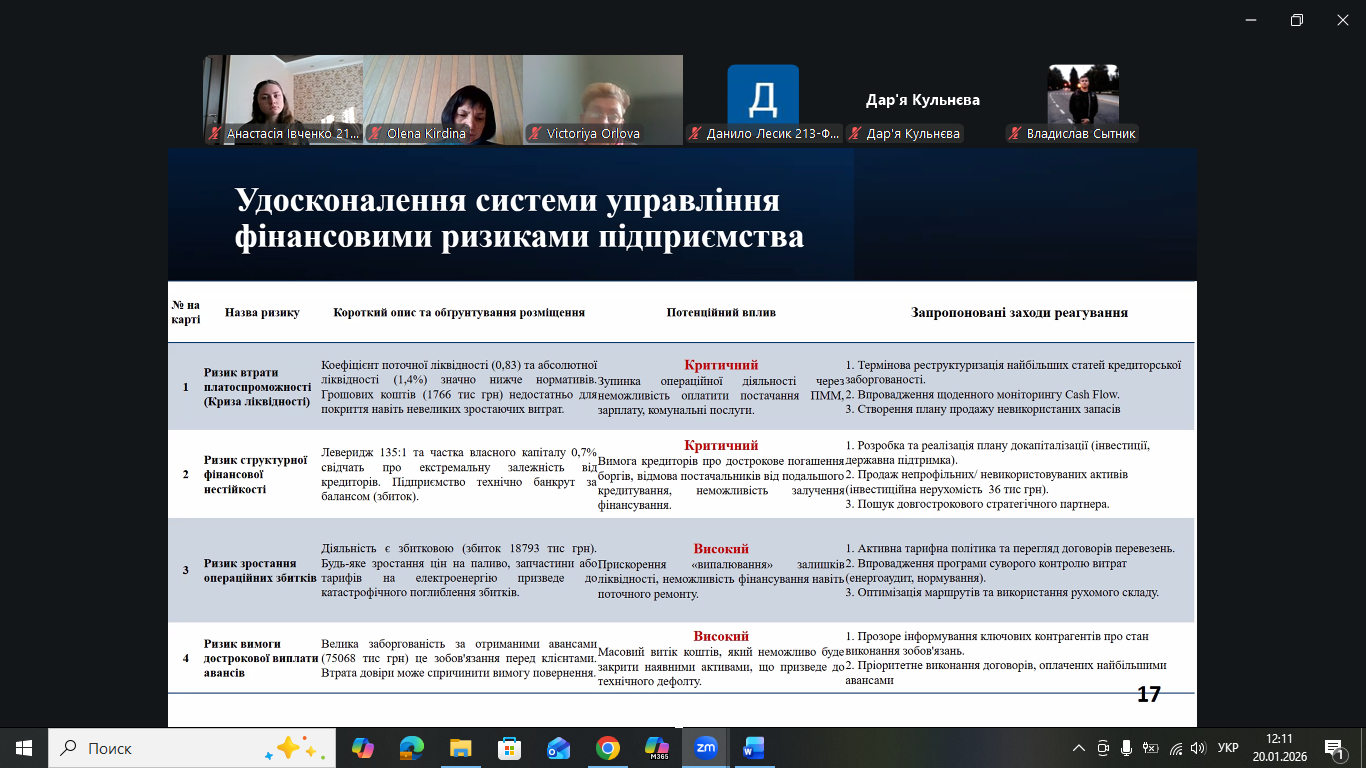Open the Outlook taskbar icon
Screen dimensions: 1366x768
558,747
